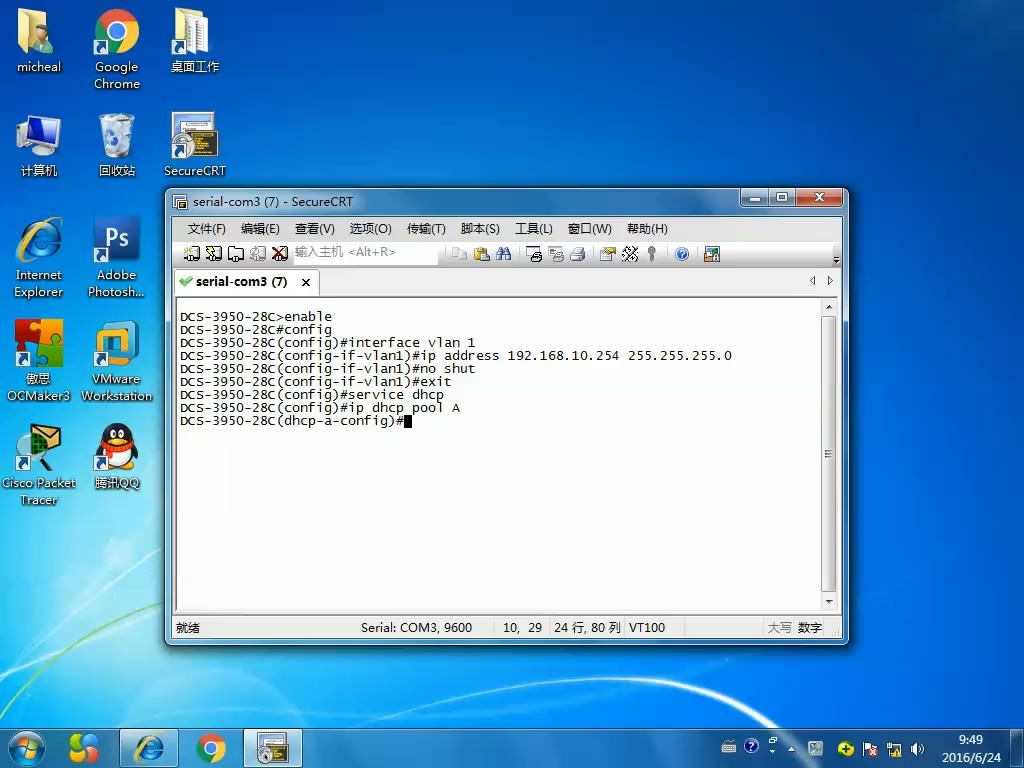Open the 查看(V) menu
Viewport: 1024px width, 768px height.
315,229
